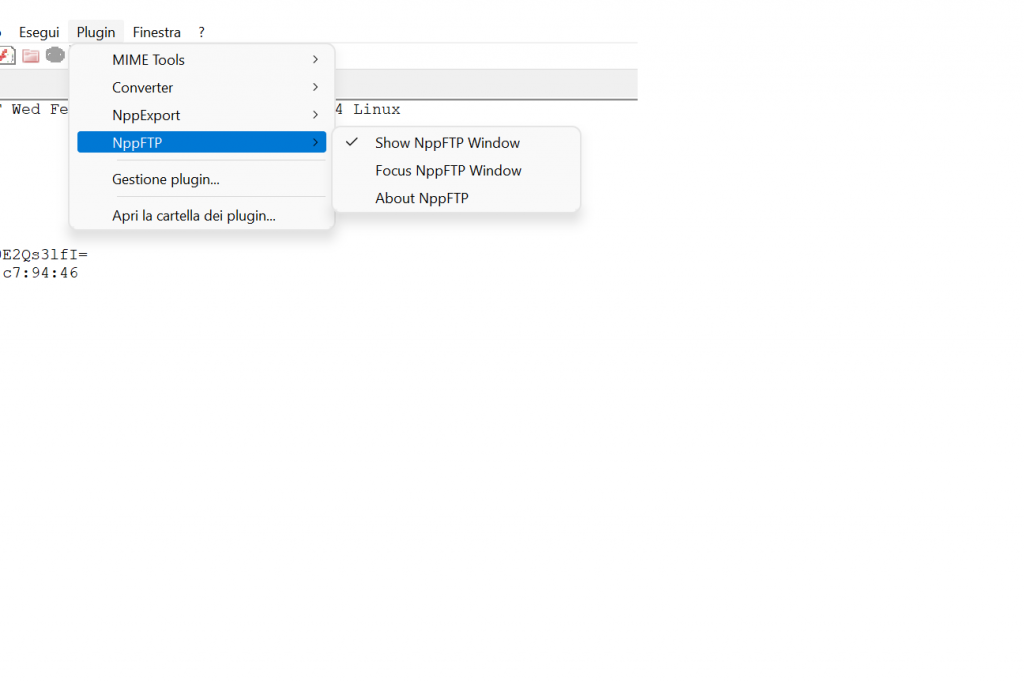1024x683 pixels.
Task: Click the arrow beside Converter
Action: pos(315,87)
